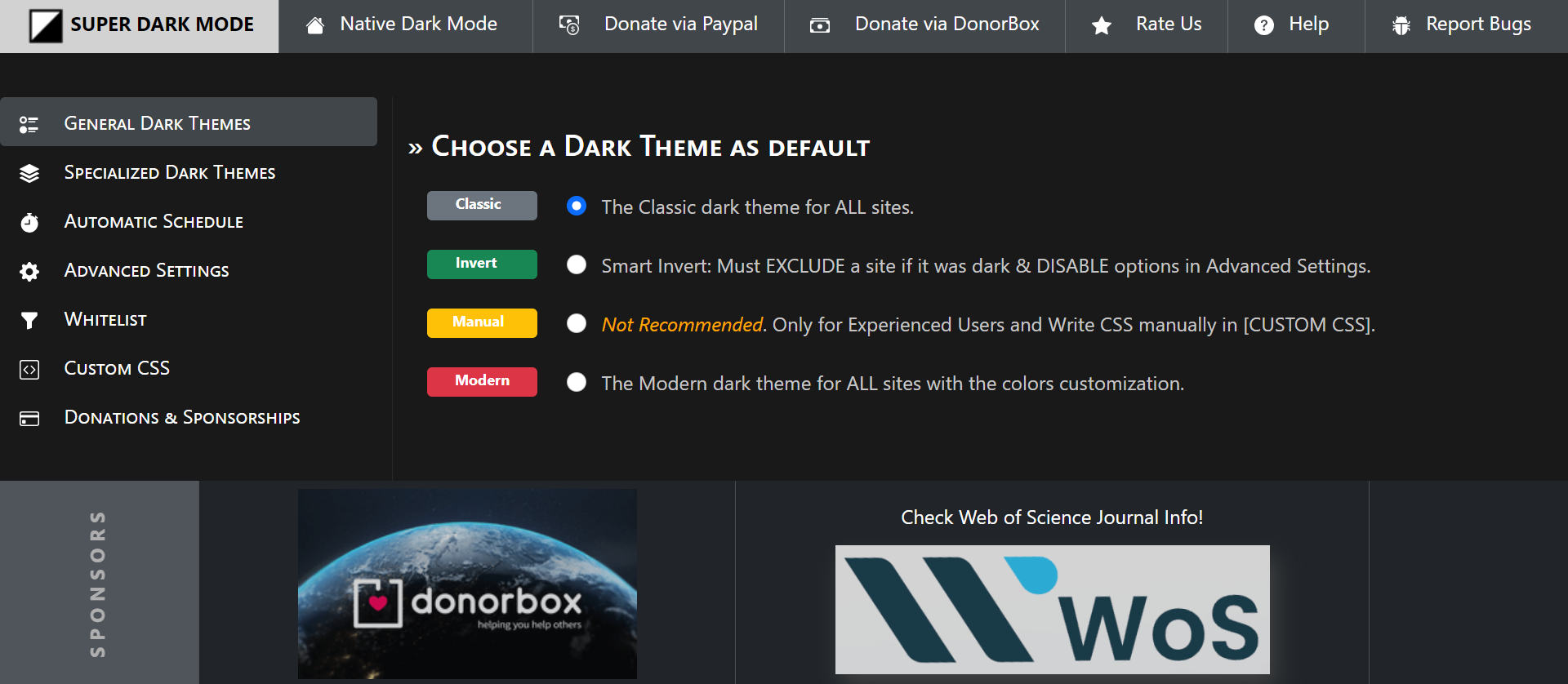Click the star icon for Rate Us
Screen dimensions: 1568x684
(x=1102, y=26)
